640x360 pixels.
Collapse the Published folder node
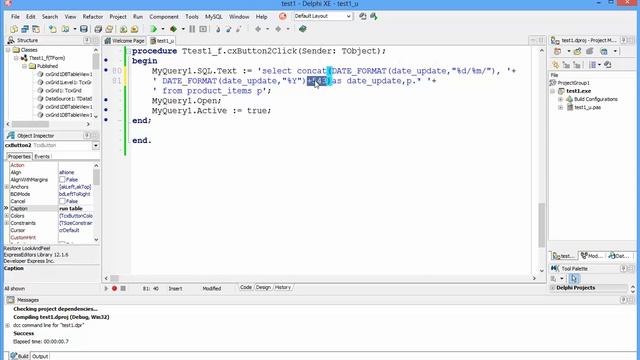pyautogui.click(x=24, y=66)
